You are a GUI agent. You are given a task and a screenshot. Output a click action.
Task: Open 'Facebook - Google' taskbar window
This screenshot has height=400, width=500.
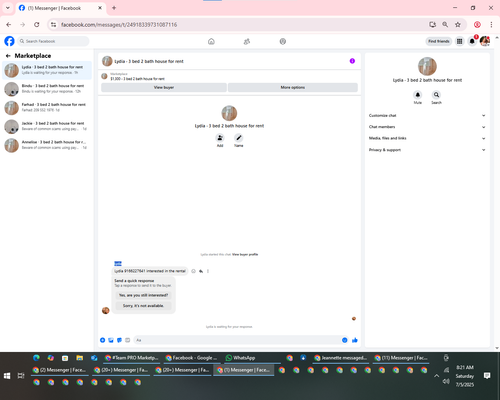(192, 358)
